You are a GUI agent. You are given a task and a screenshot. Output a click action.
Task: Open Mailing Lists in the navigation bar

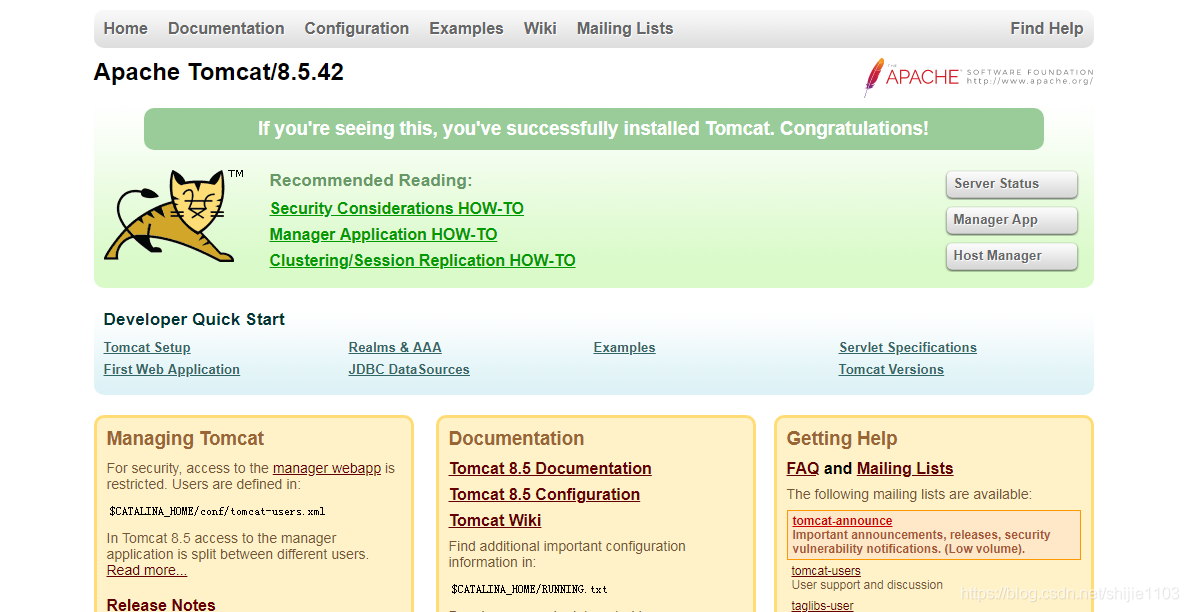pyautogui.click(x=625, y=29)
